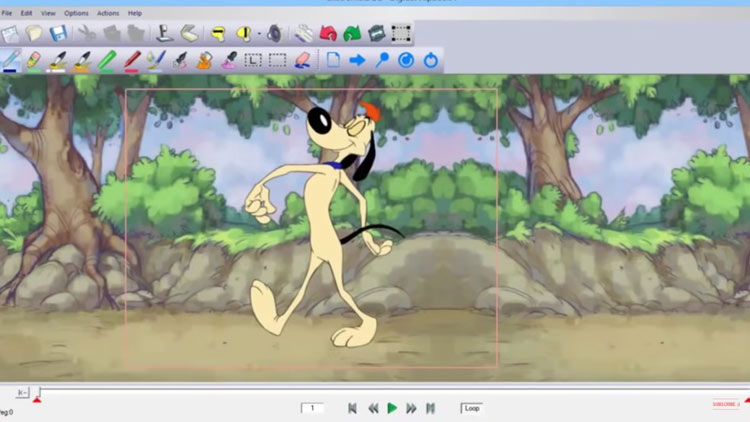This screenshot has height=422, width=750.
Task: Click the camera stand capture icon
Action: (165, 33)
